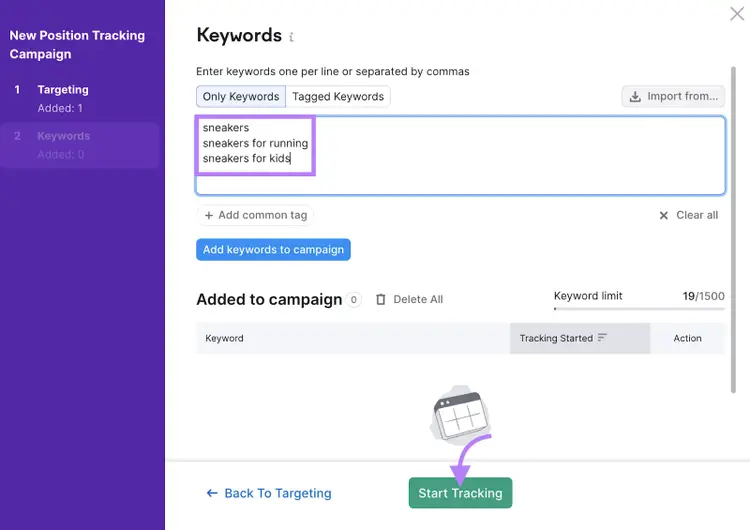Click the X icon beside Clear all

click(x=663, y=216)
